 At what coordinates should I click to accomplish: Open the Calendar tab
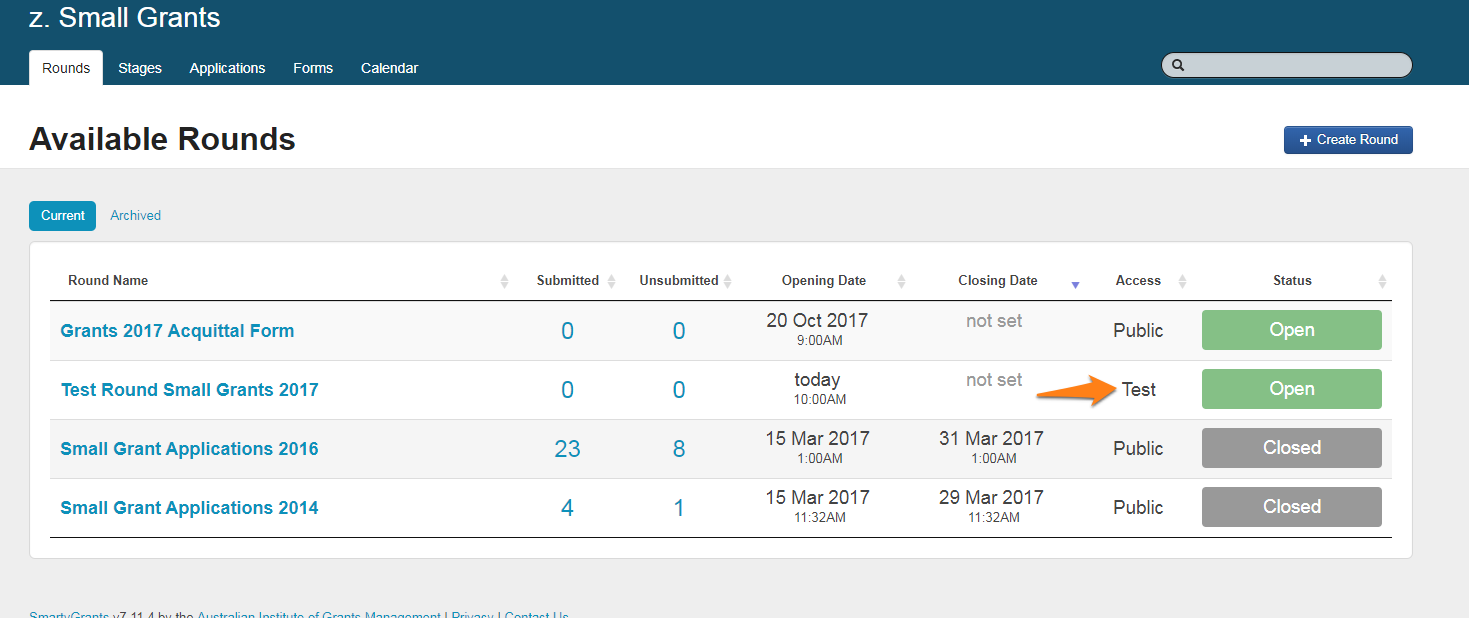389,68
